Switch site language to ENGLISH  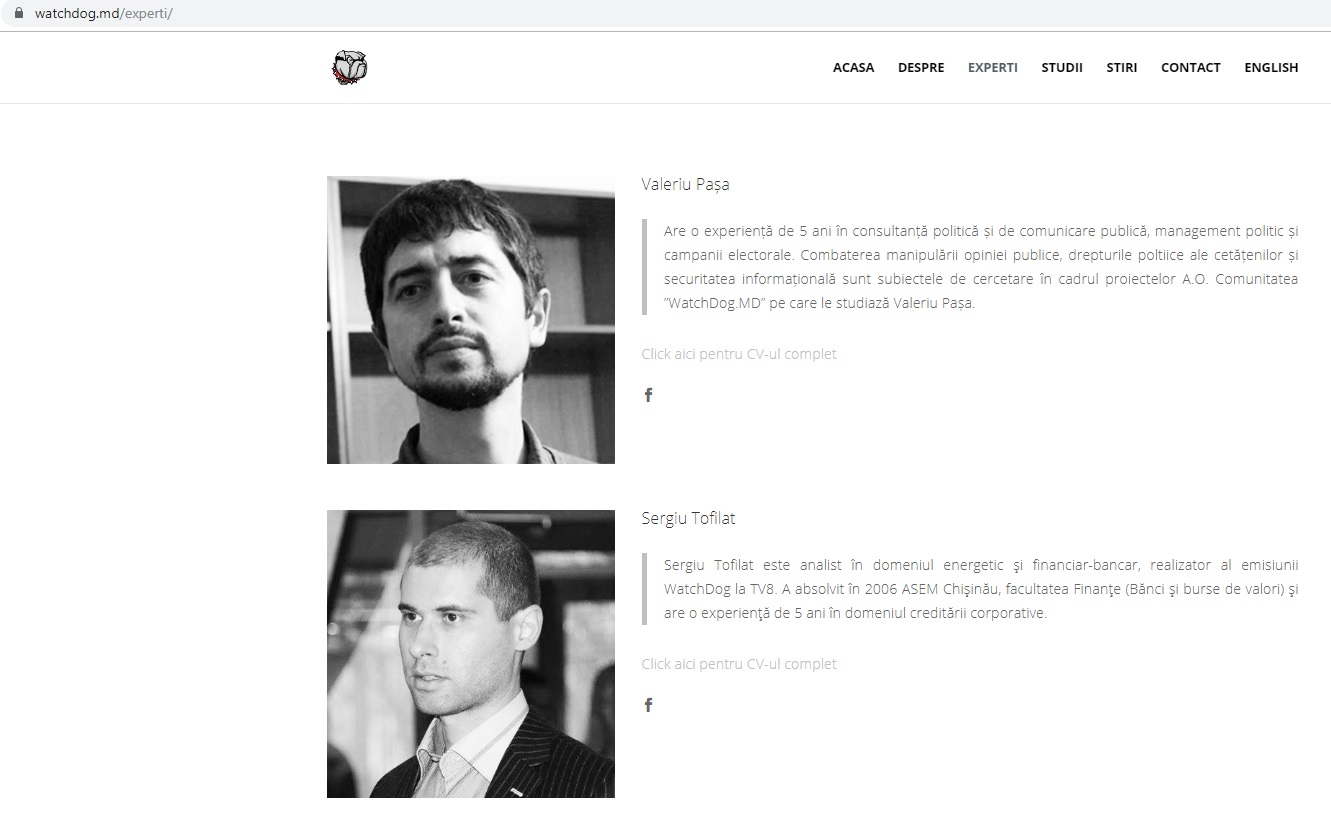(1271, 68)
